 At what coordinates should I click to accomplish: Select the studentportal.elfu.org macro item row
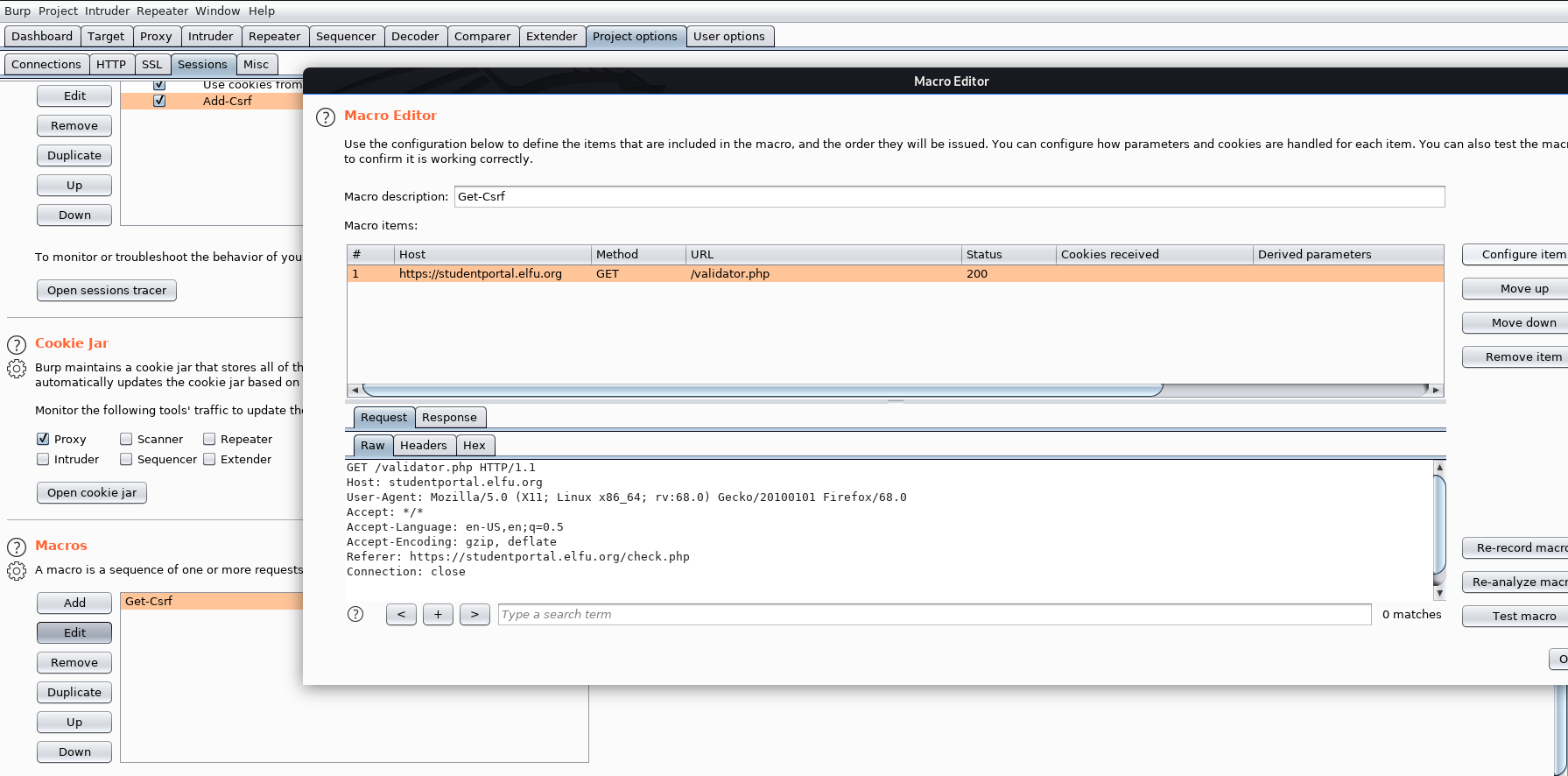coord(895,274)
